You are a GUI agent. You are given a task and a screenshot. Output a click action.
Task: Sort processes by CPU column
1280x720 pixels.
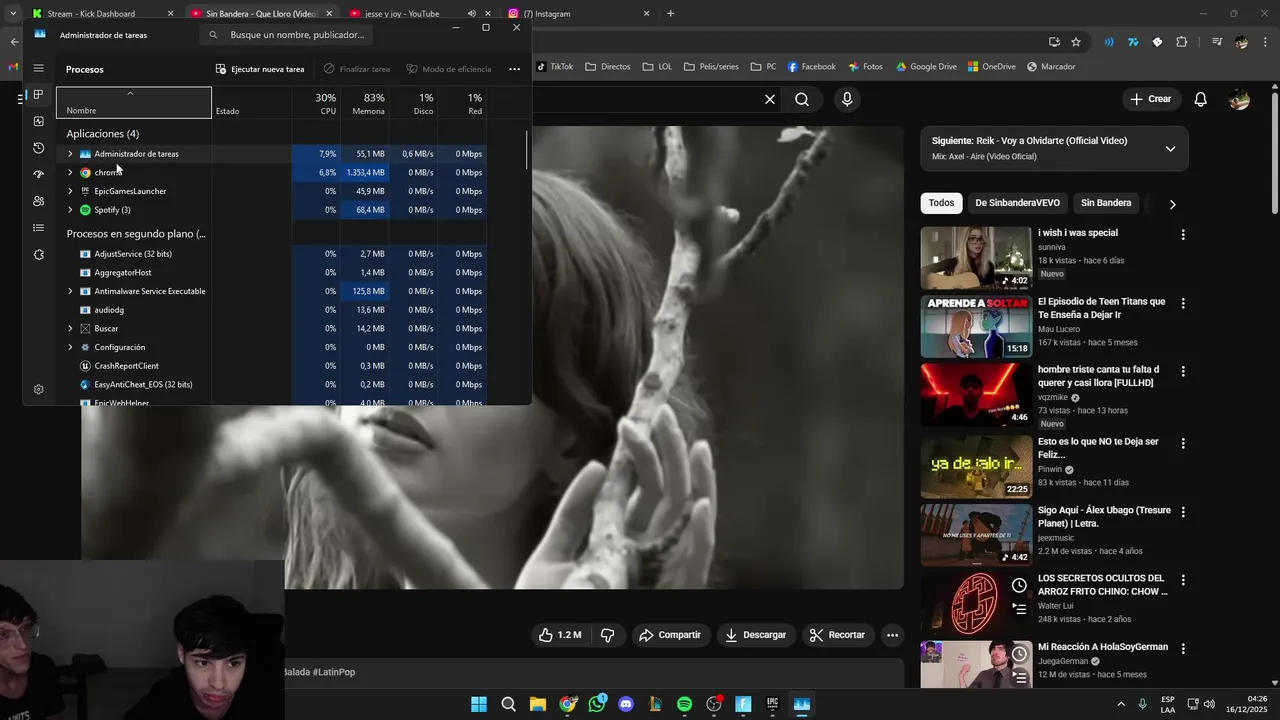(x=316, y=103)
